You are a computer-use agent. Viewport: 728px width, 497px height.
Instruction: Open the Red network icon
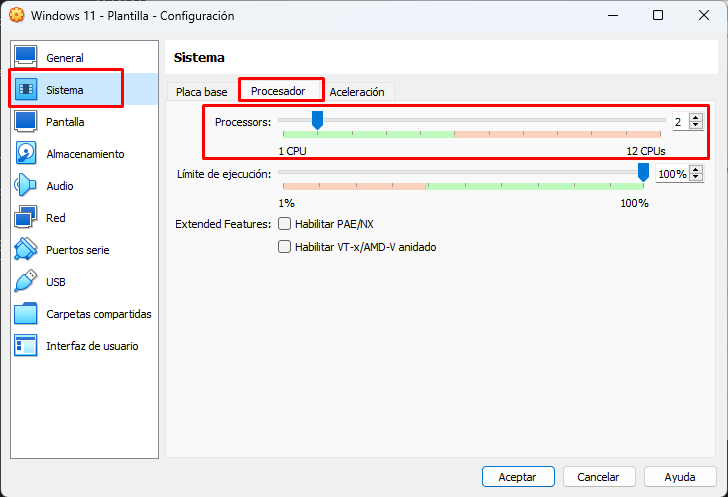coord(26,218)
